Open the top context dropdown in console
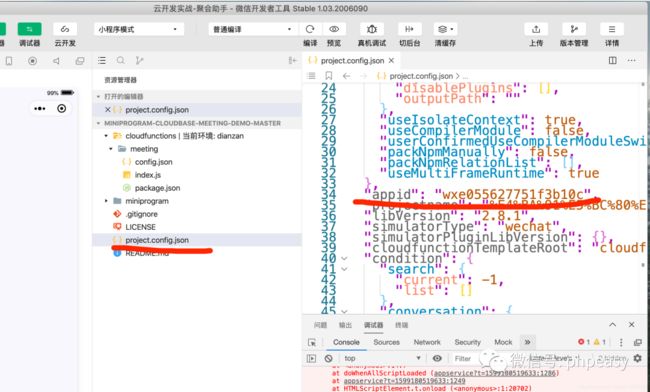The height and width of the screenshot is (392, 650). pyautogui.click(x=382, y=358)
